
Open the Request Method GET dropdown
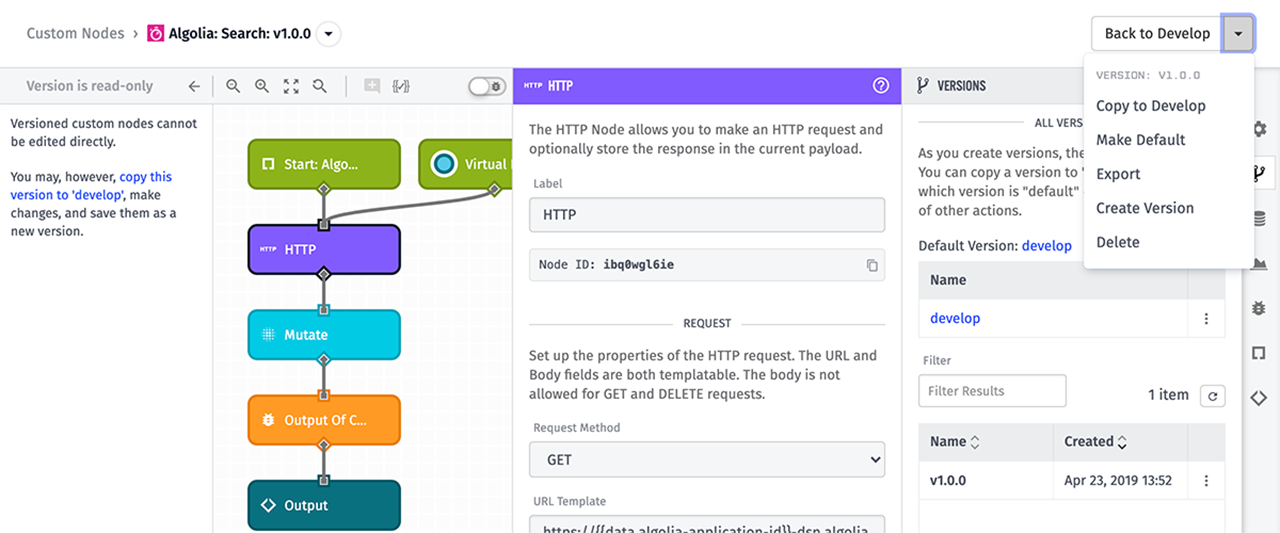pyautogui.click(x=707, y=460)
